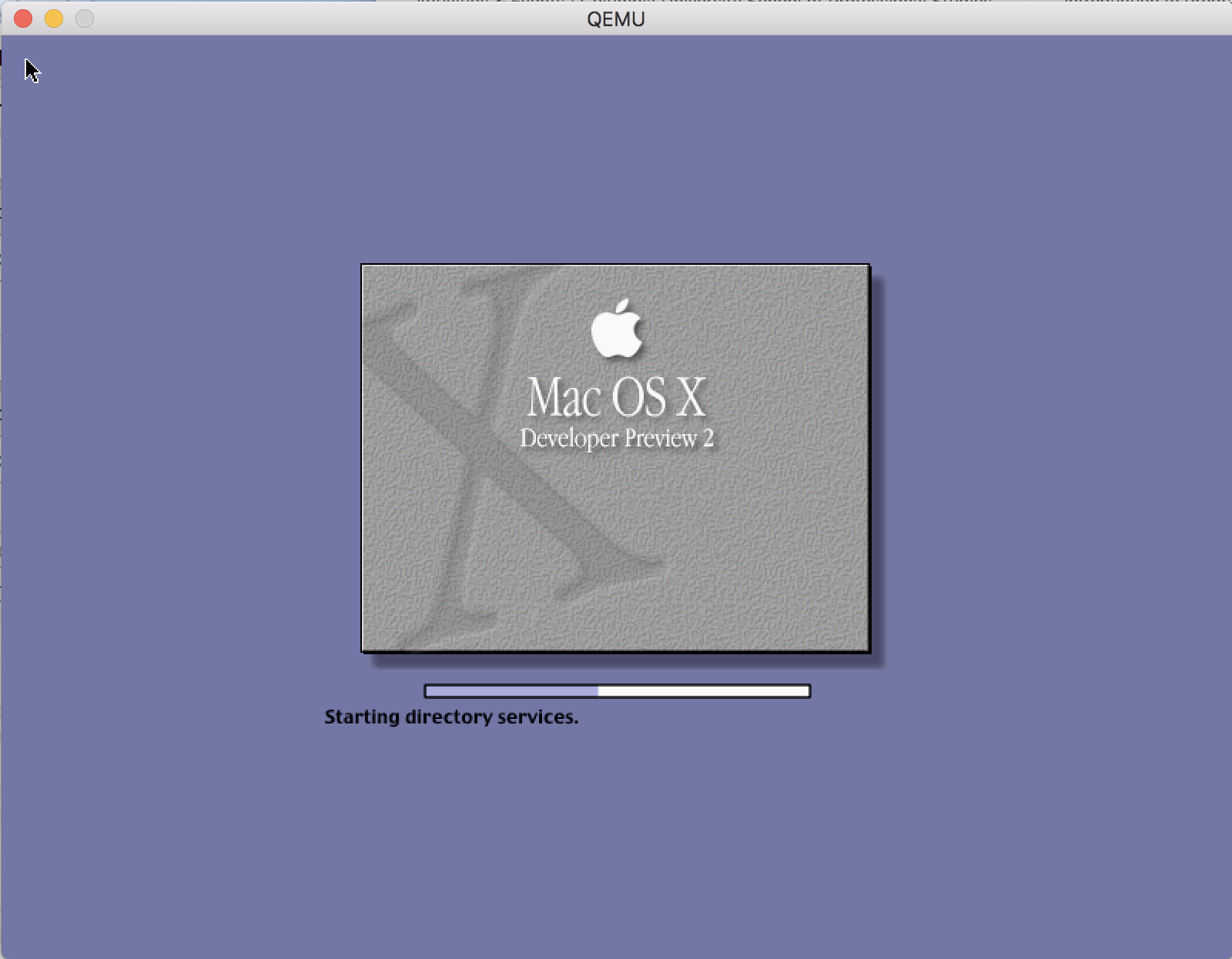The image size is (1232, 959).
Task: Click the mouse pointer arrow in the corner
Action: click(31, 69)
